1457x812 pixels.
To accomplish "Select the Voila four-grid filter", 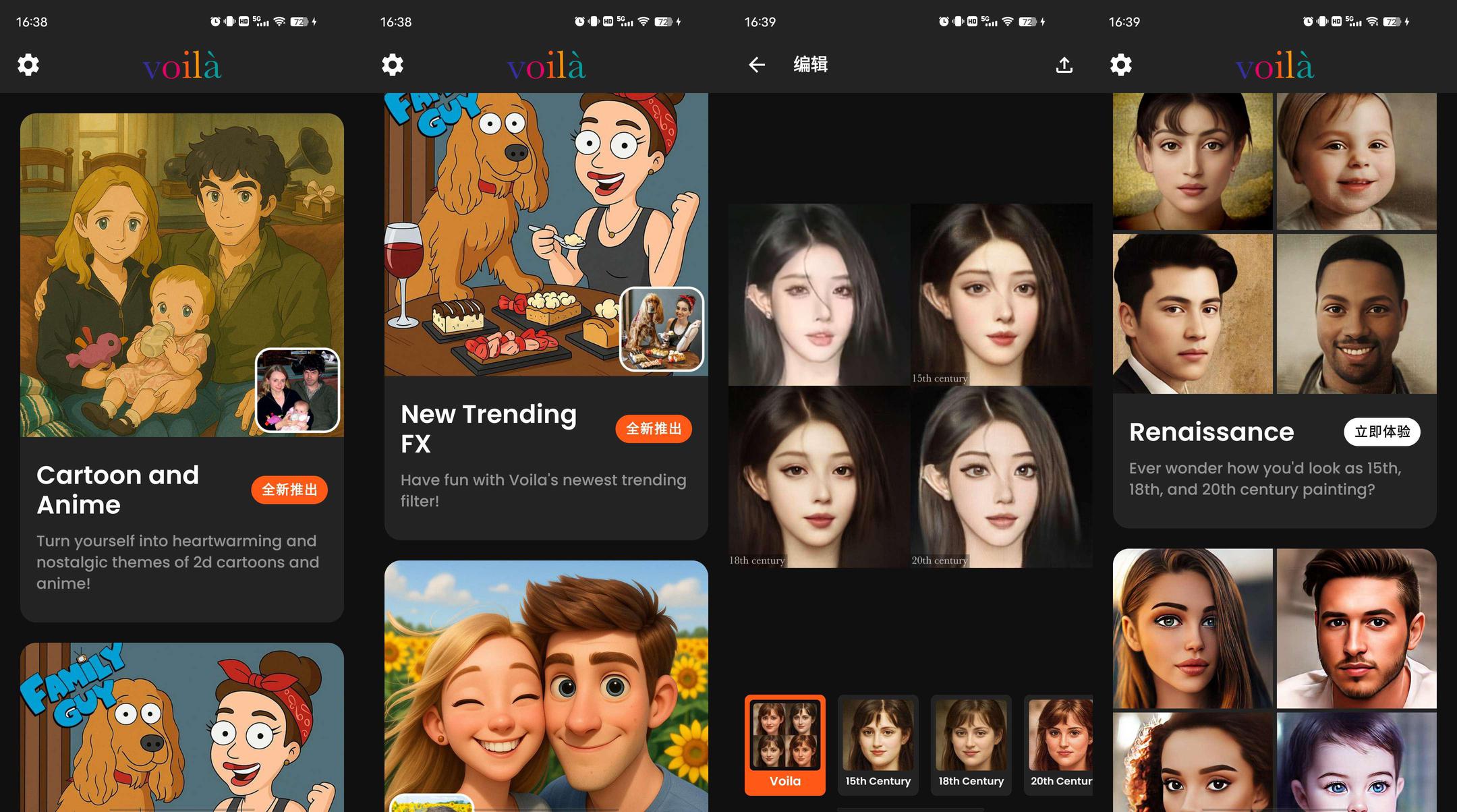I will [785, 745].
